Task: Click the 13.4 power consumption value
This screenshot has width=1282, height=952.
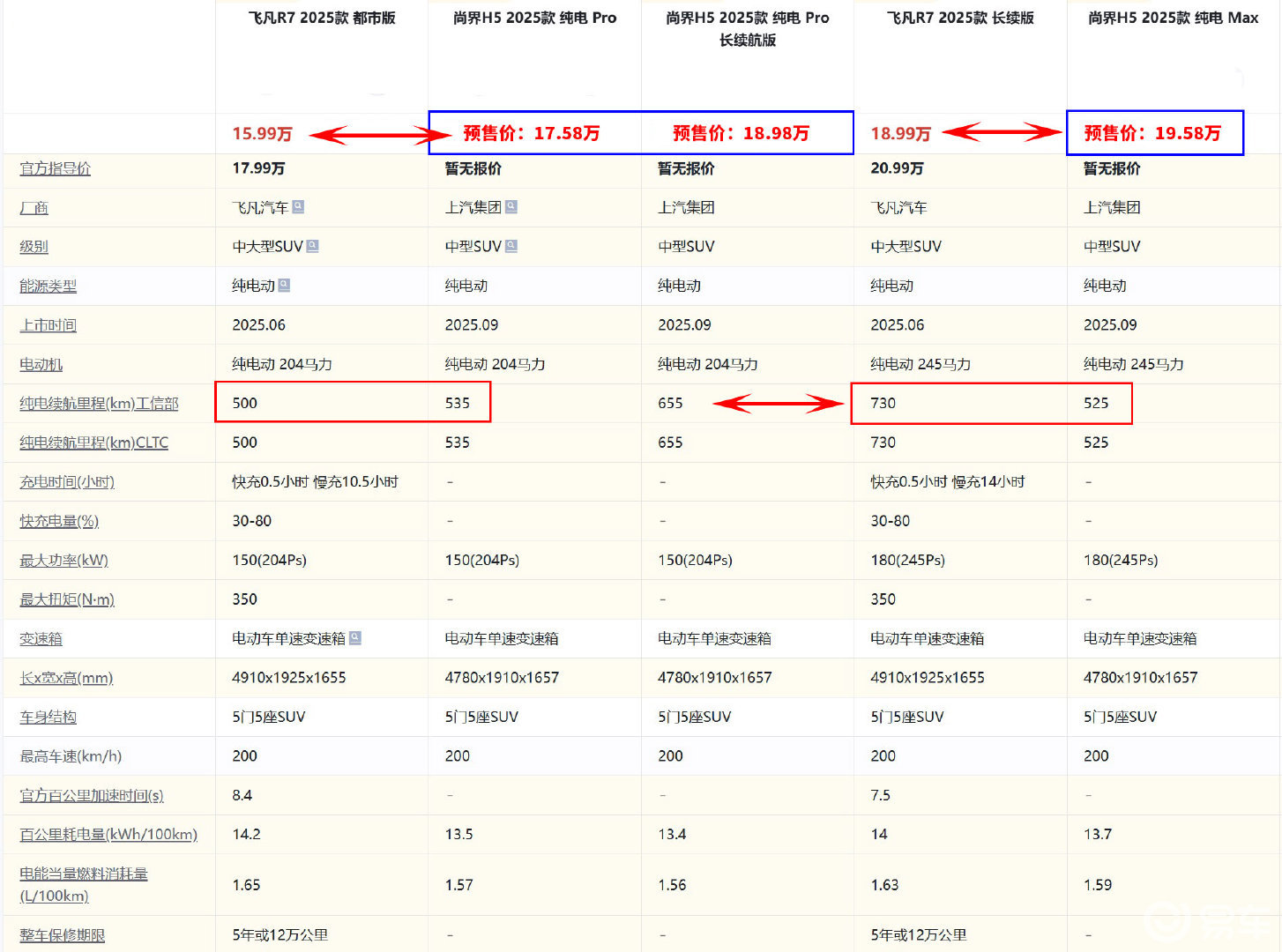Action: 672,834
